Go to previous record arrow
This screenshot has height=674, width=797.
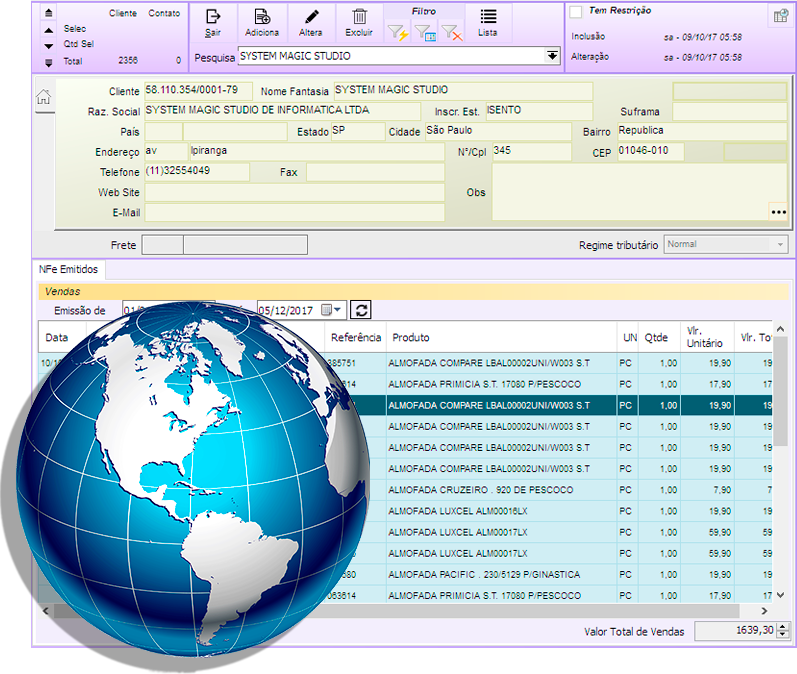point(48,30)
